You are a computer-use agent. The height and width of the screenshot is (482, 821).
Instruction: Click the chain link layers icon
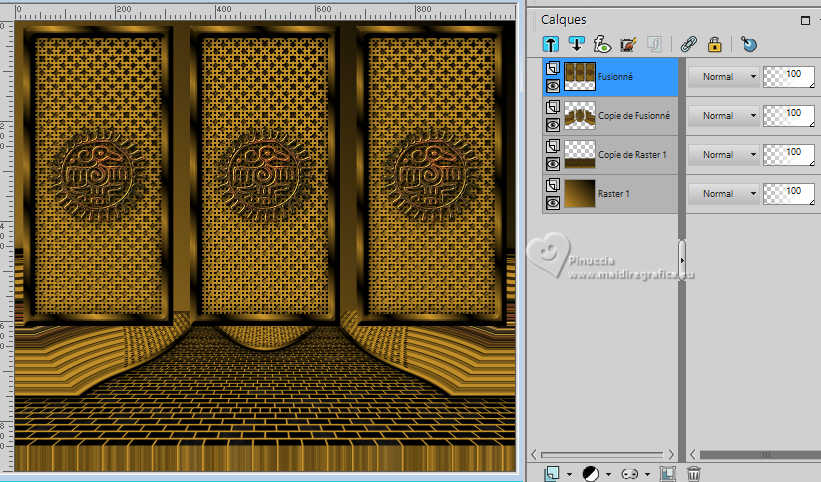[688, 44]
